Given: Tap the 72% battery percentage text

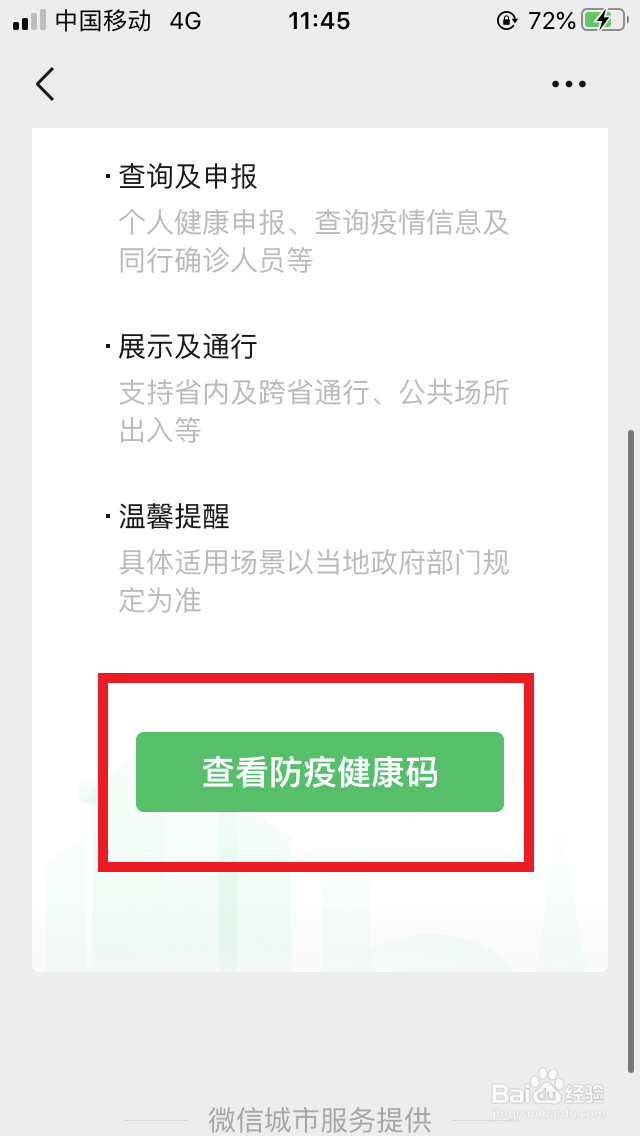Looking at the screenshot, I should pos(552,21).
